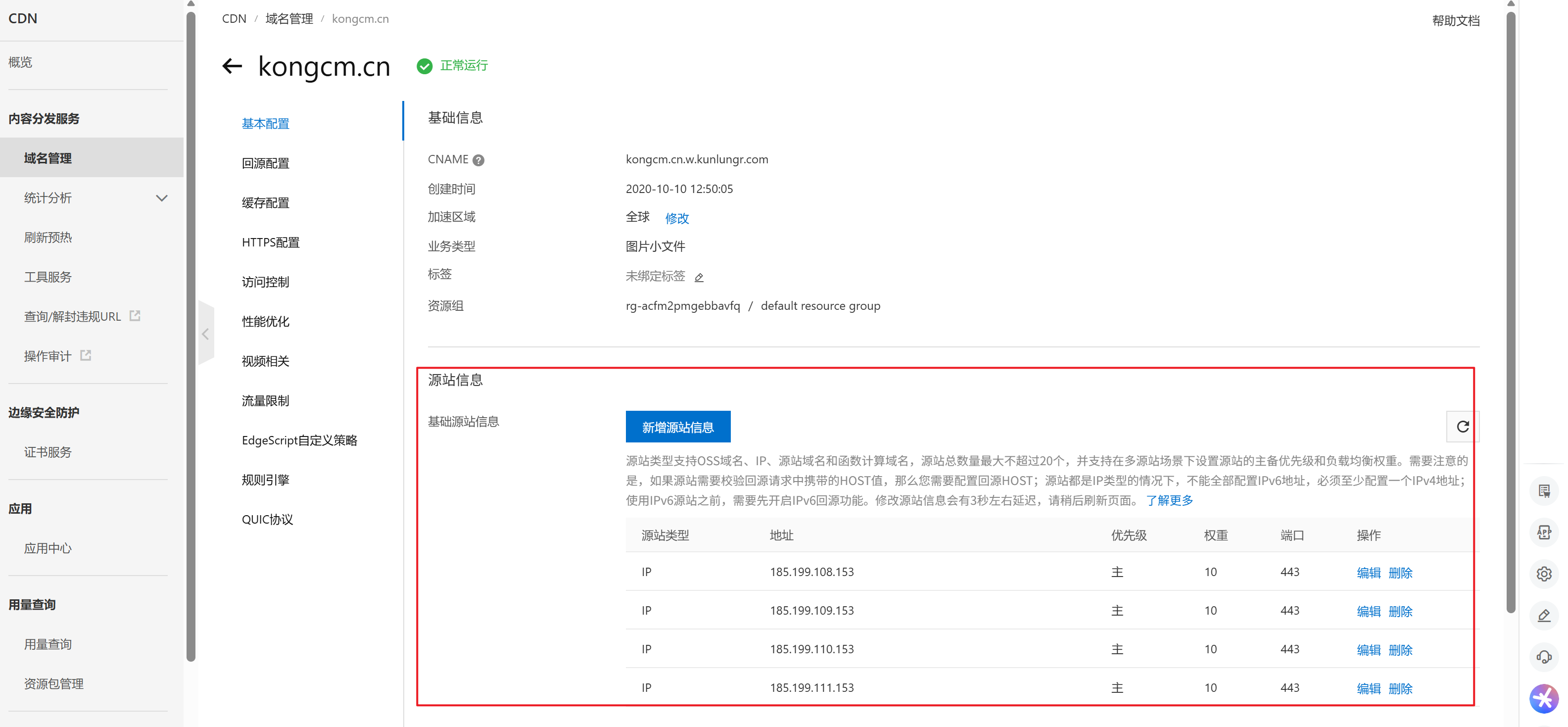
Task: Collapse the left navigation sidebar handle
Action: [x=206, y=334]
